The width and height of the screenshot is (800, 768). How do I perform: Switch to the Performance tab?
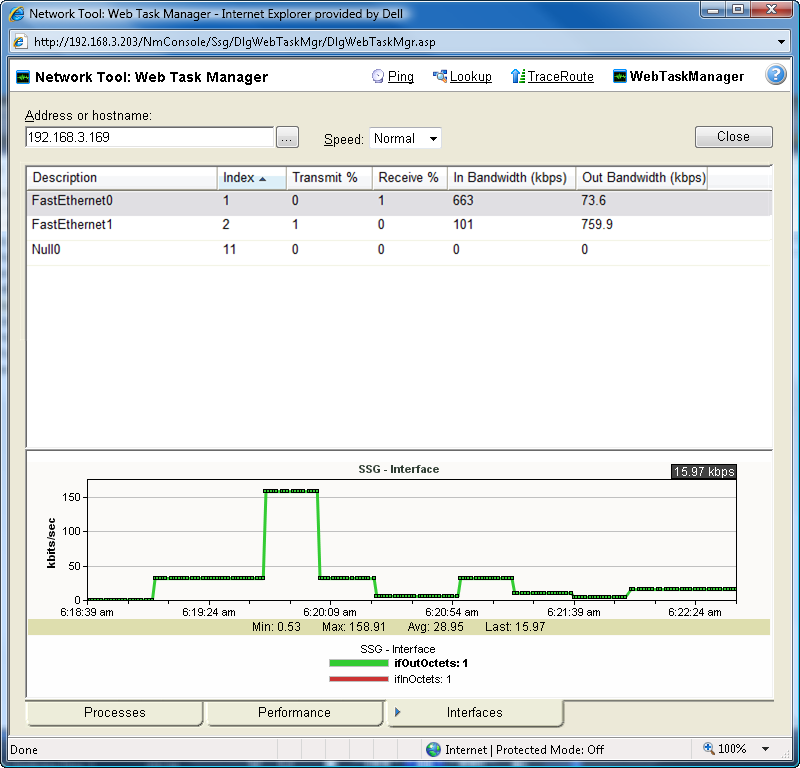(x=294, y=712)
